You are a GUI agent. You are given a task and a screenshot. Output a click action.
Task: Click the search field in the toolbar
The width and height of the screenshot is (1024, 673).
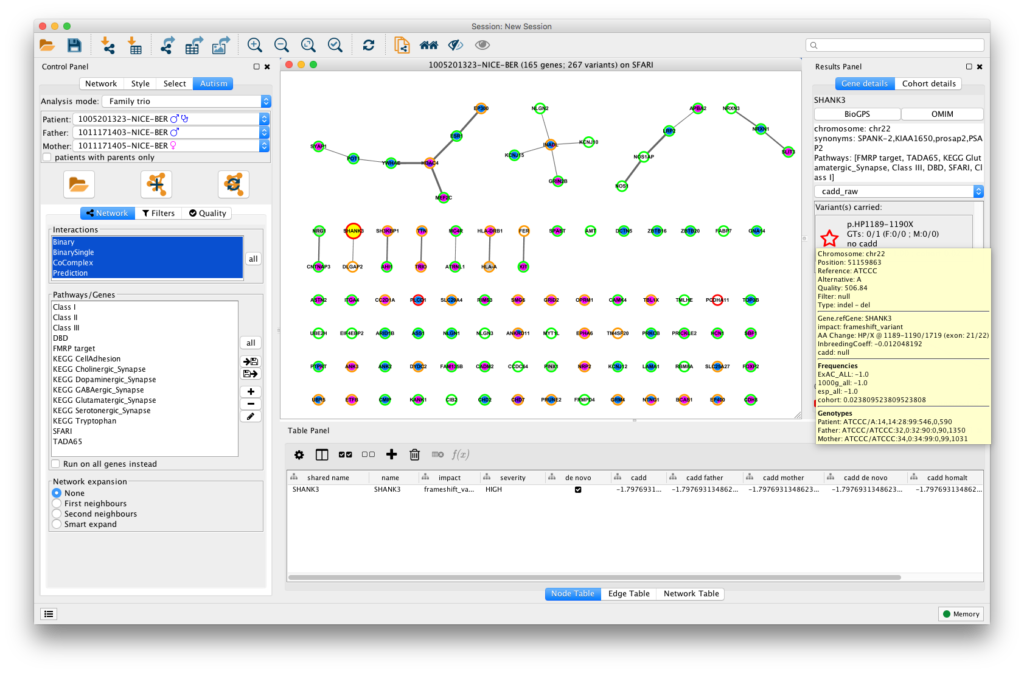[x=897, y=45]
